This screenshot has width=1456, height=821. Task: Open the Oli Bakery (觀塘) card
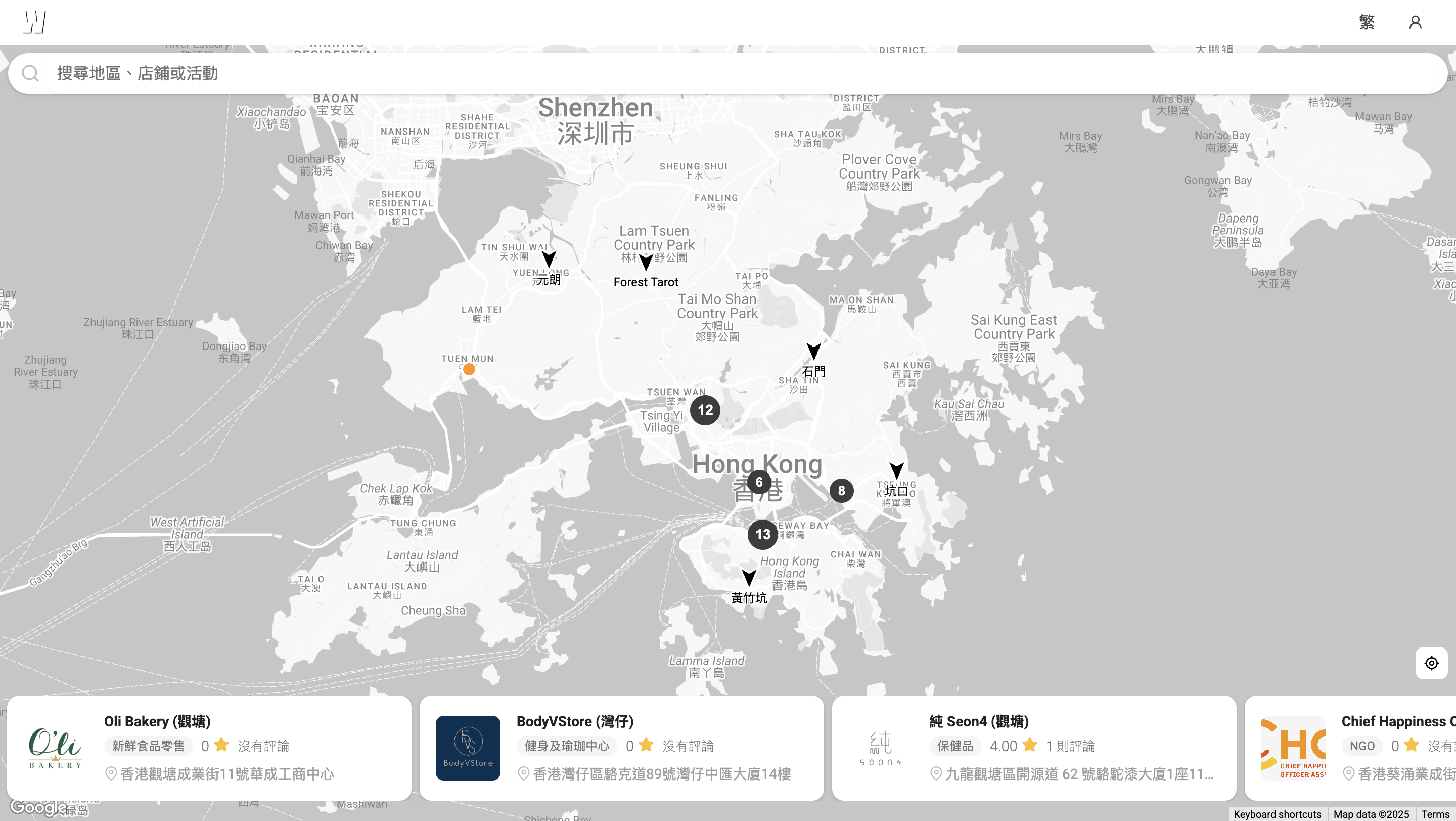click(209, 748)
